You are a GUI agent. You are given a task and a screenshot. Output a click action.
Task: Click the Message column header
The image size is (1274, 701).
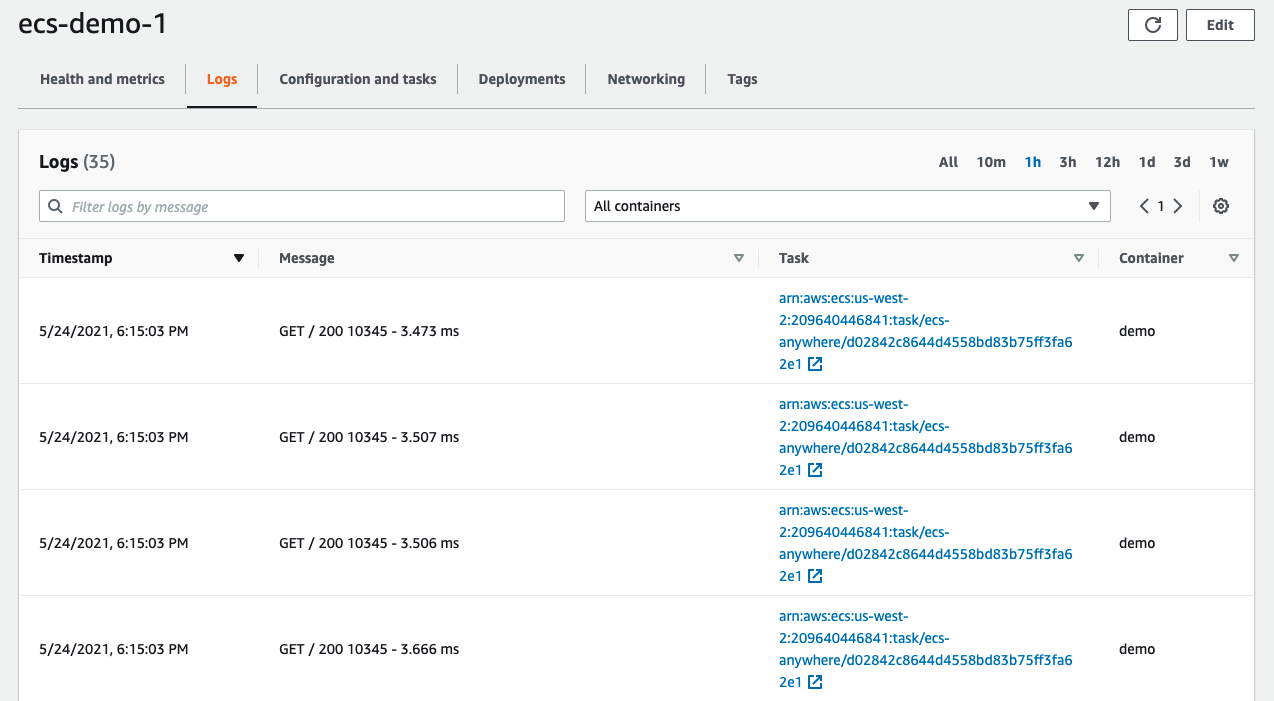pos(307,258)
